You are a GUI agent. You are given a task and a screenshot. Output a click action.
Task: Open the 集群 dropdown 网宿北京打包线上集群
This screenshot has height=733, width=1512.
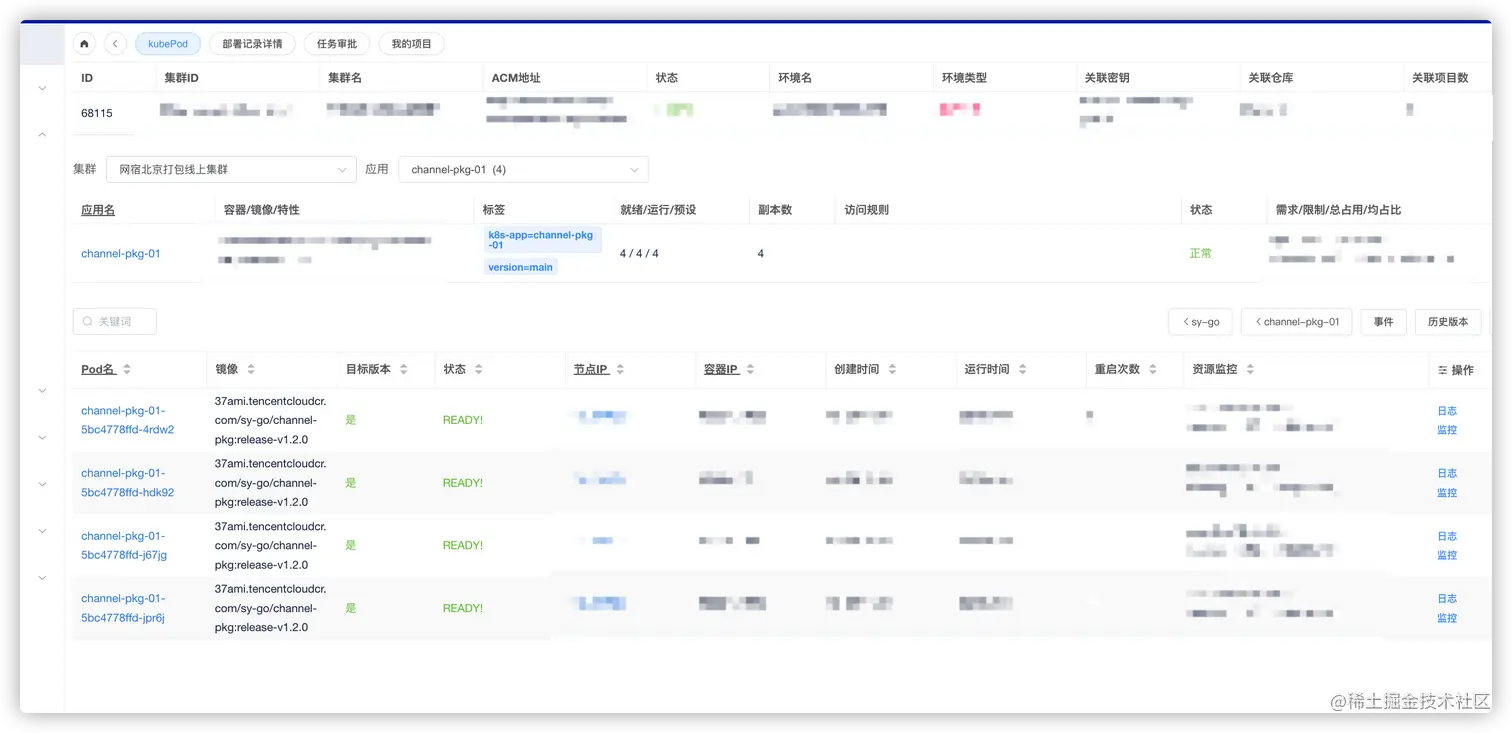click(x=231, y=169)
